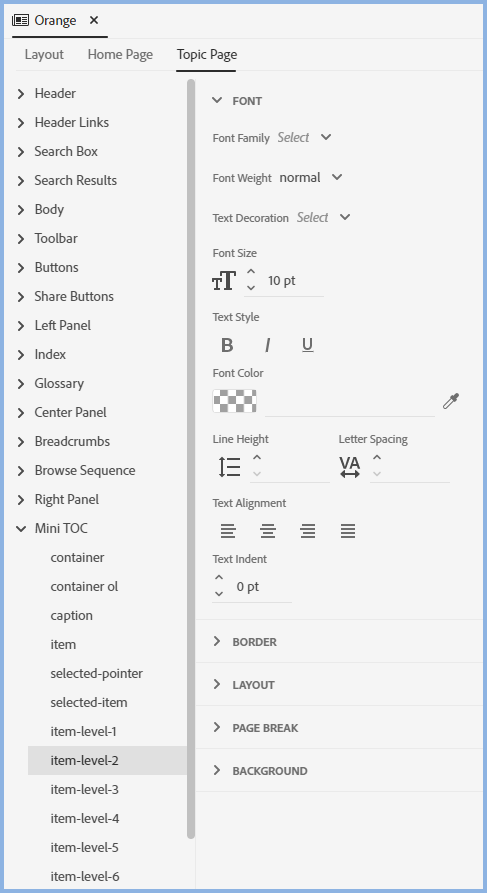Justify the text alignment
487x893 pixels.
click(348, 531)
